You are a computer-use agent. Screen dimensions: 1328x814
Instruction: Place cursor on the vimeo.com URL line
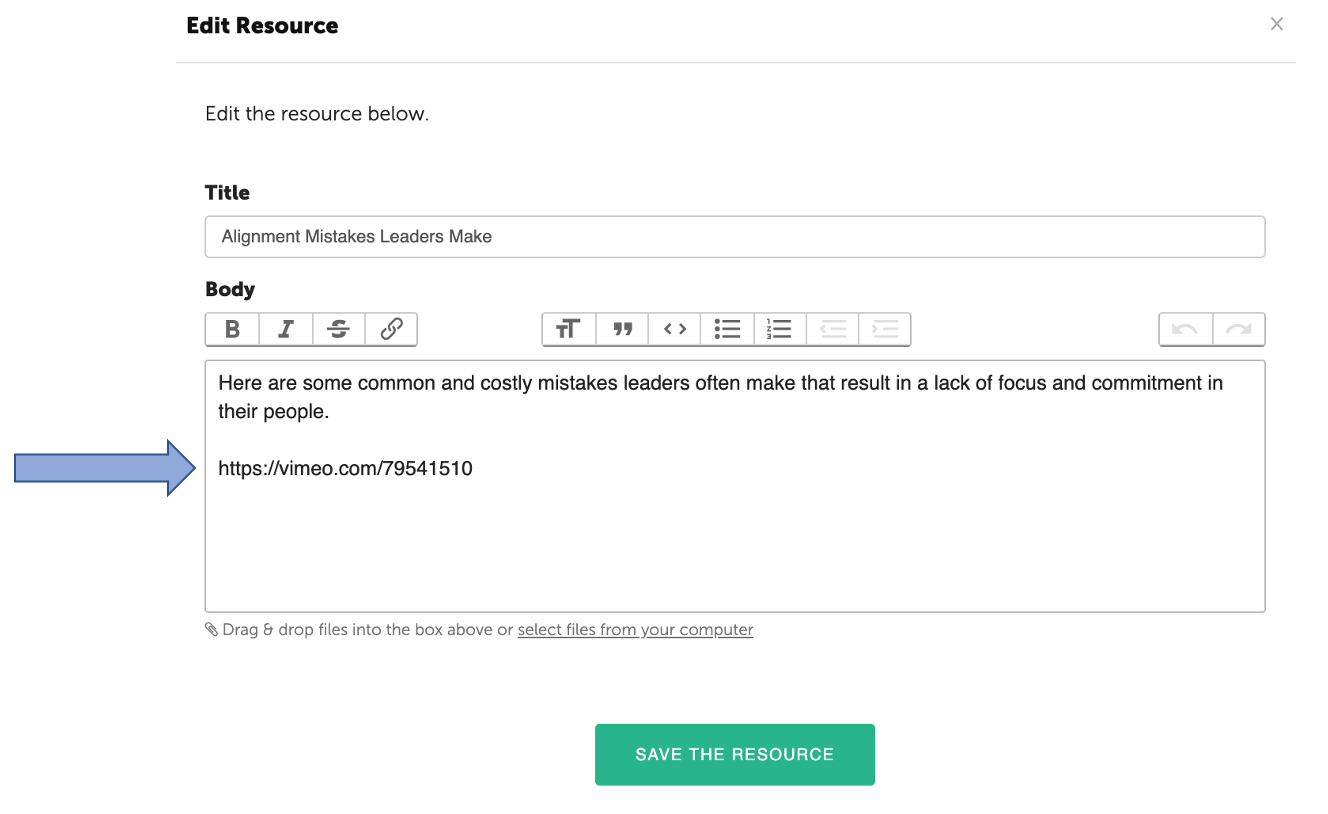point(345,468)
